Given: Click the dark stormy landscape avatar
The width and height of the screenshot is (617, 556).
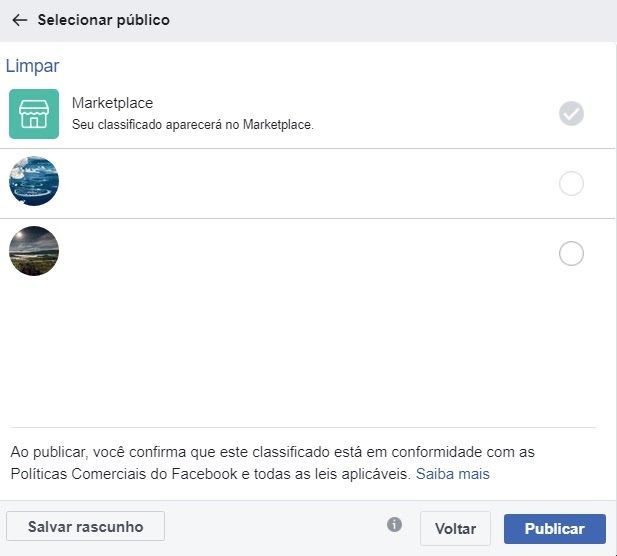Looking at the screenshot, I should click(34, 251).
